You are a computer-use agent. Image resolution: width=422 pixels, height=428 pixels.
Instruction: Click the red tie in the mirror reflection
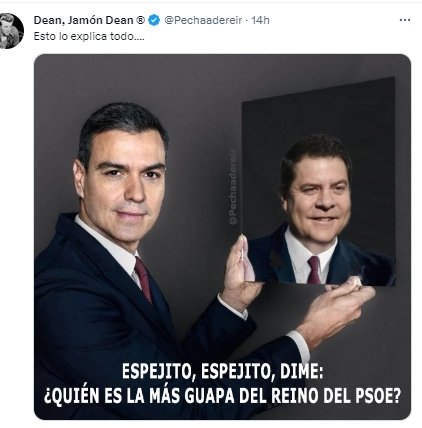314,269
